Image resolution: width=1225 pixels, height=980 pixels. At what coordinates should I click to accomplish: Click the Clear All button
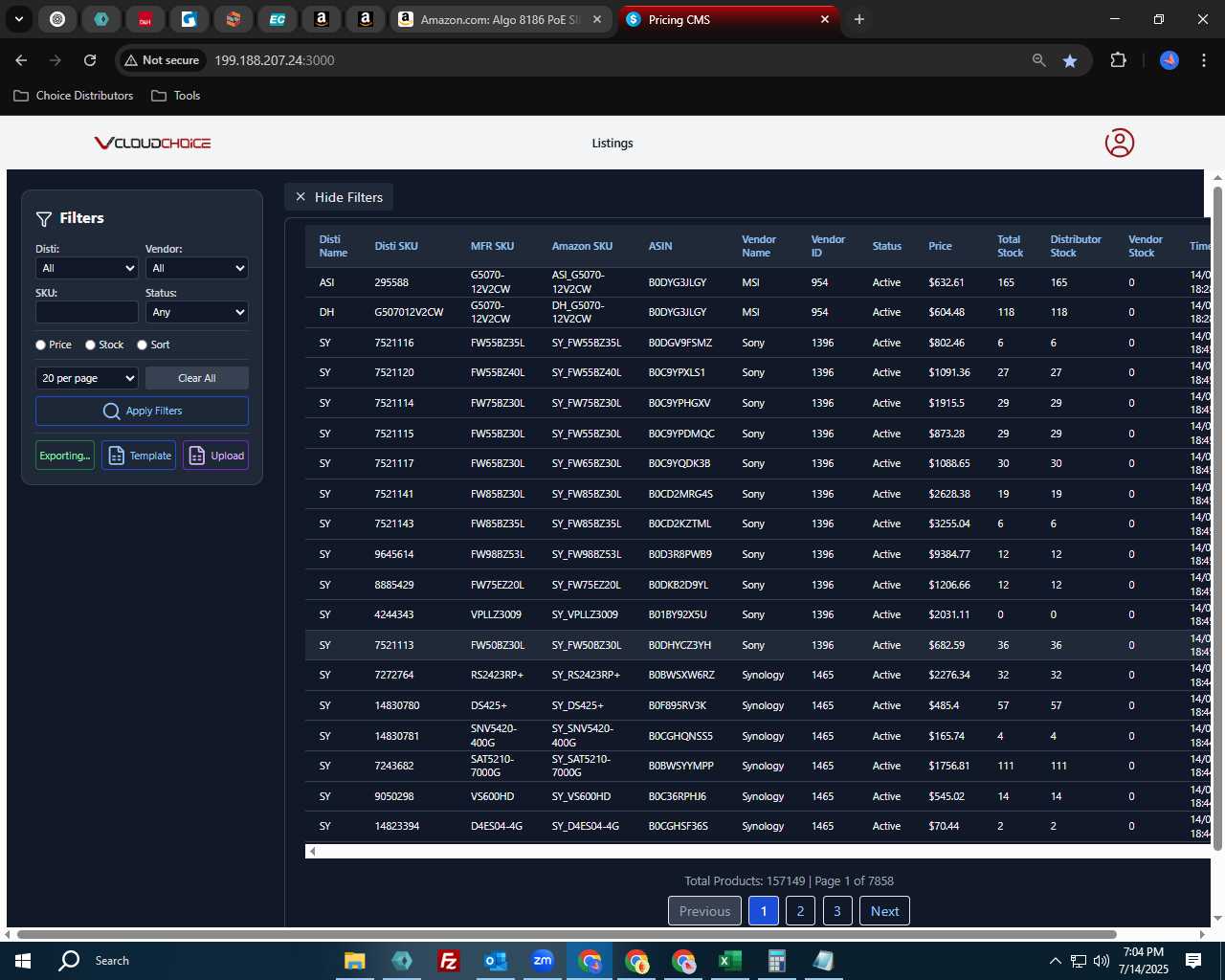click(x=197, y=378)
